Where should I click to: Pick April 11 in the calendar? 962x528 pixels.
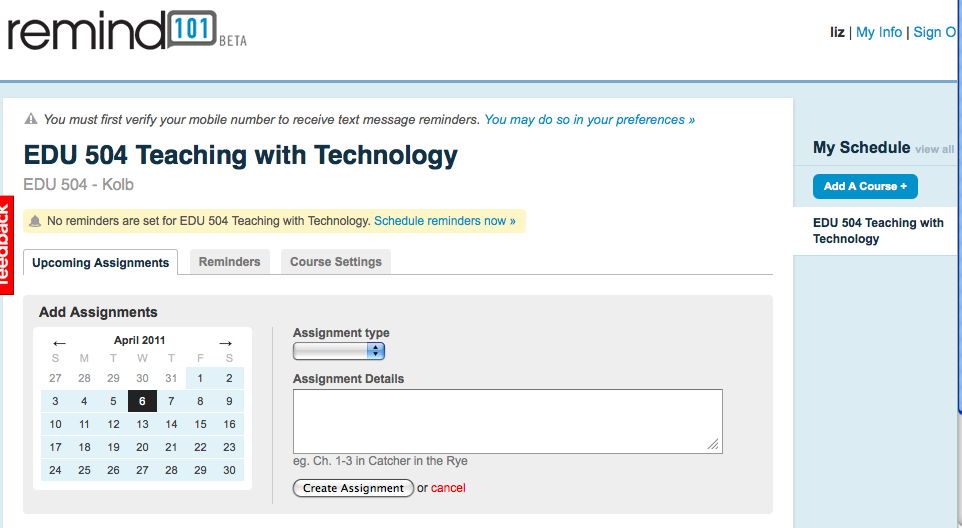84,424
